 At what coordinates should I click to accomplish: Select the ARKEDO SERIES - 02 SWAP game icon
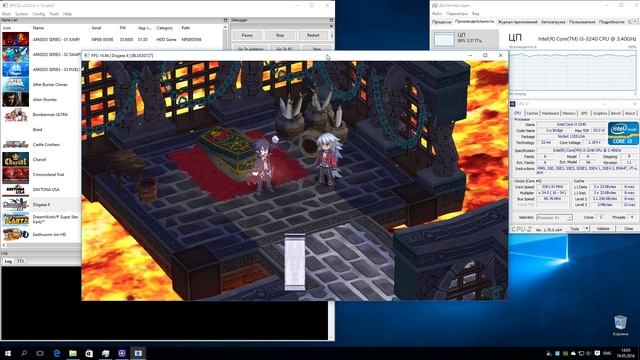(16, 54)
